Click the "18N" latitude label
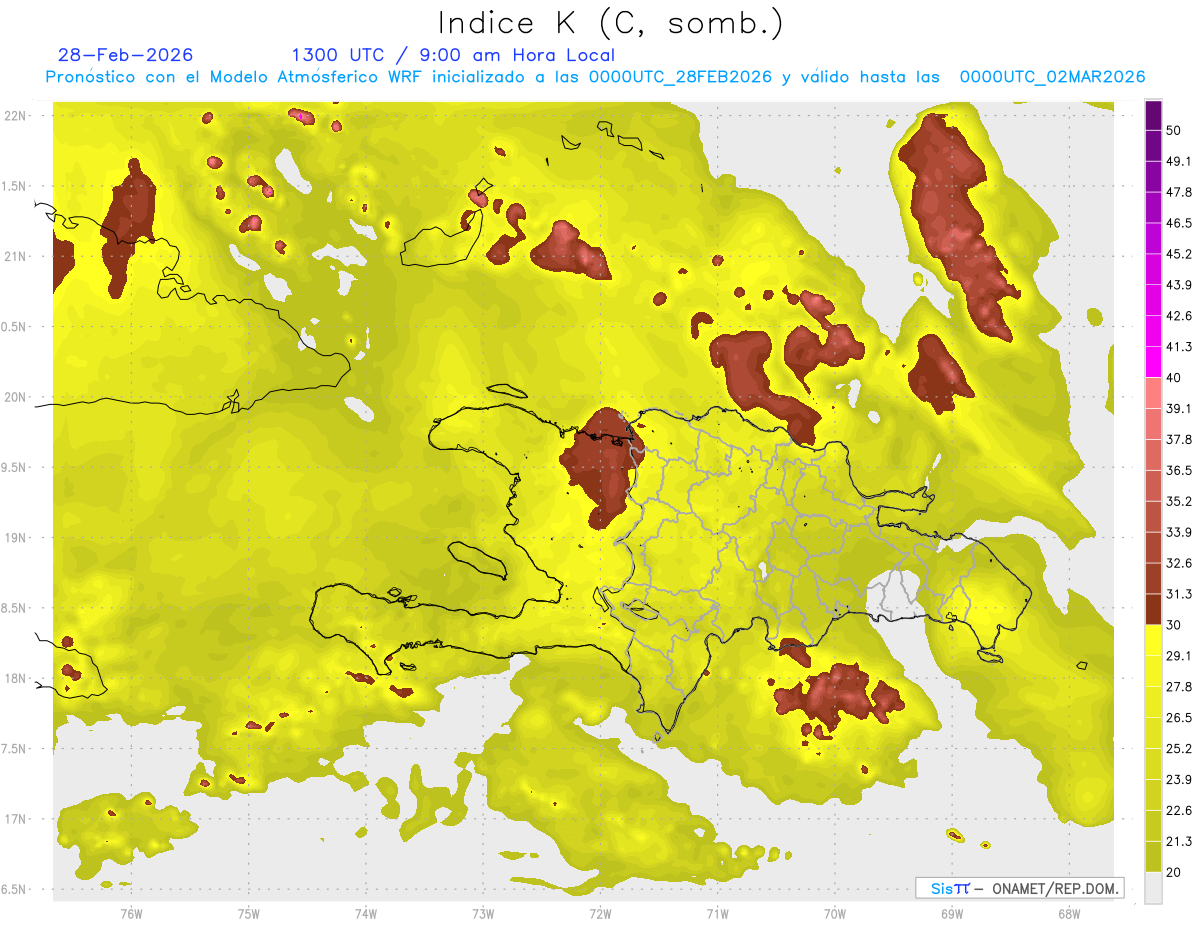Viewport: 1200px width, 927px height. pos(15,678)
